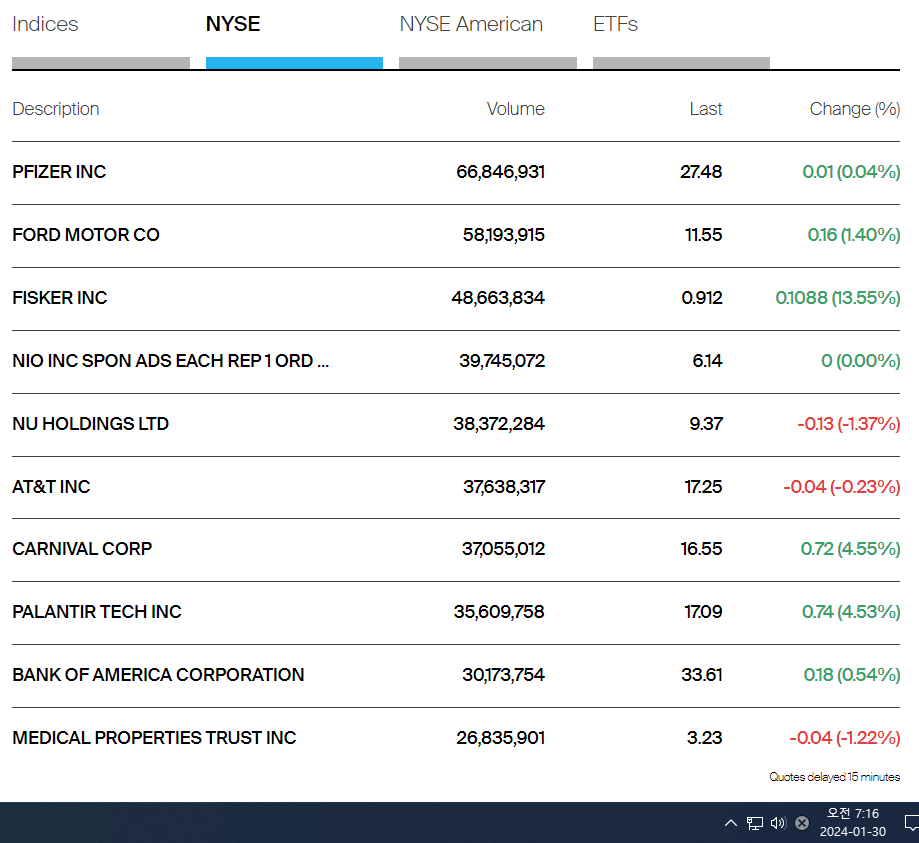Image resolution: width=919 pixels, height=843 pixels.
Task: Click AT&T last price 17.25
Action: click(703, 487)
